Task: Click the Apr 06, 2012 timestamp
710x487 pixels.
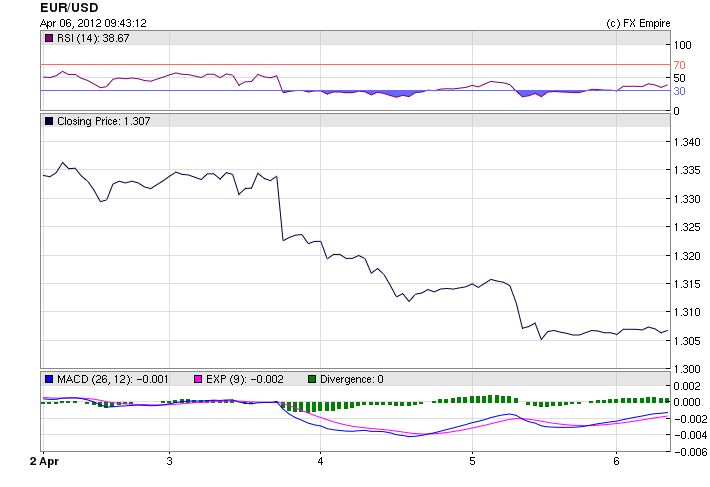Action: [94, 22]
